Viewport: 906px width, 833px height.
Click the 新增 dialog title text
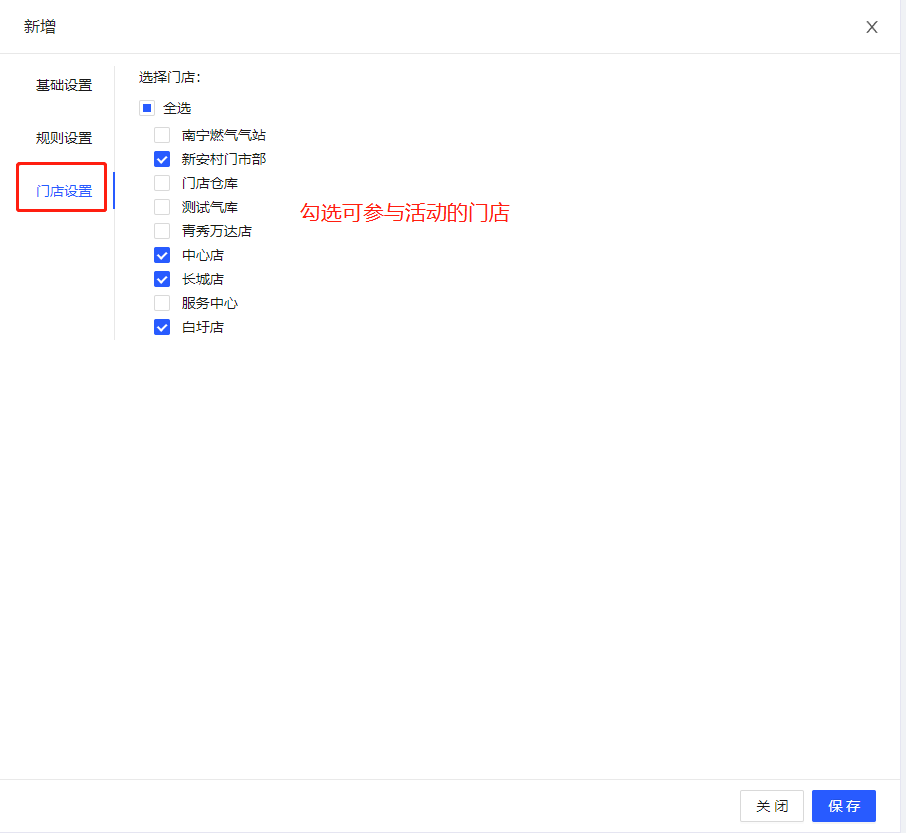(x=40, y=27)
